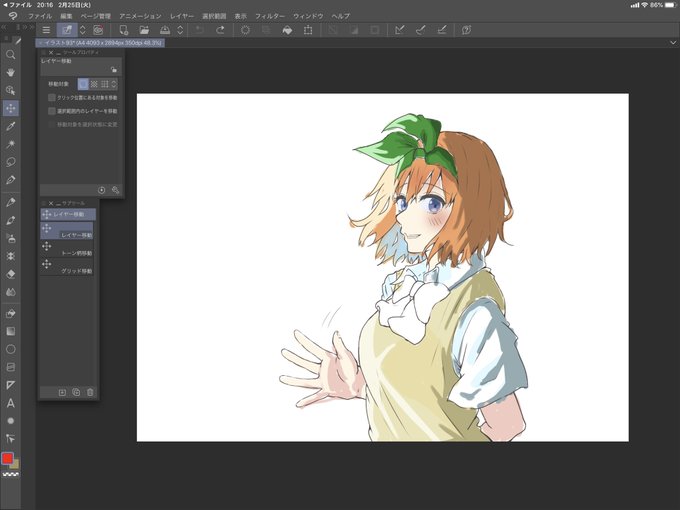Select the Gradient tool
The image size is (680, 510).
point(11,331)
